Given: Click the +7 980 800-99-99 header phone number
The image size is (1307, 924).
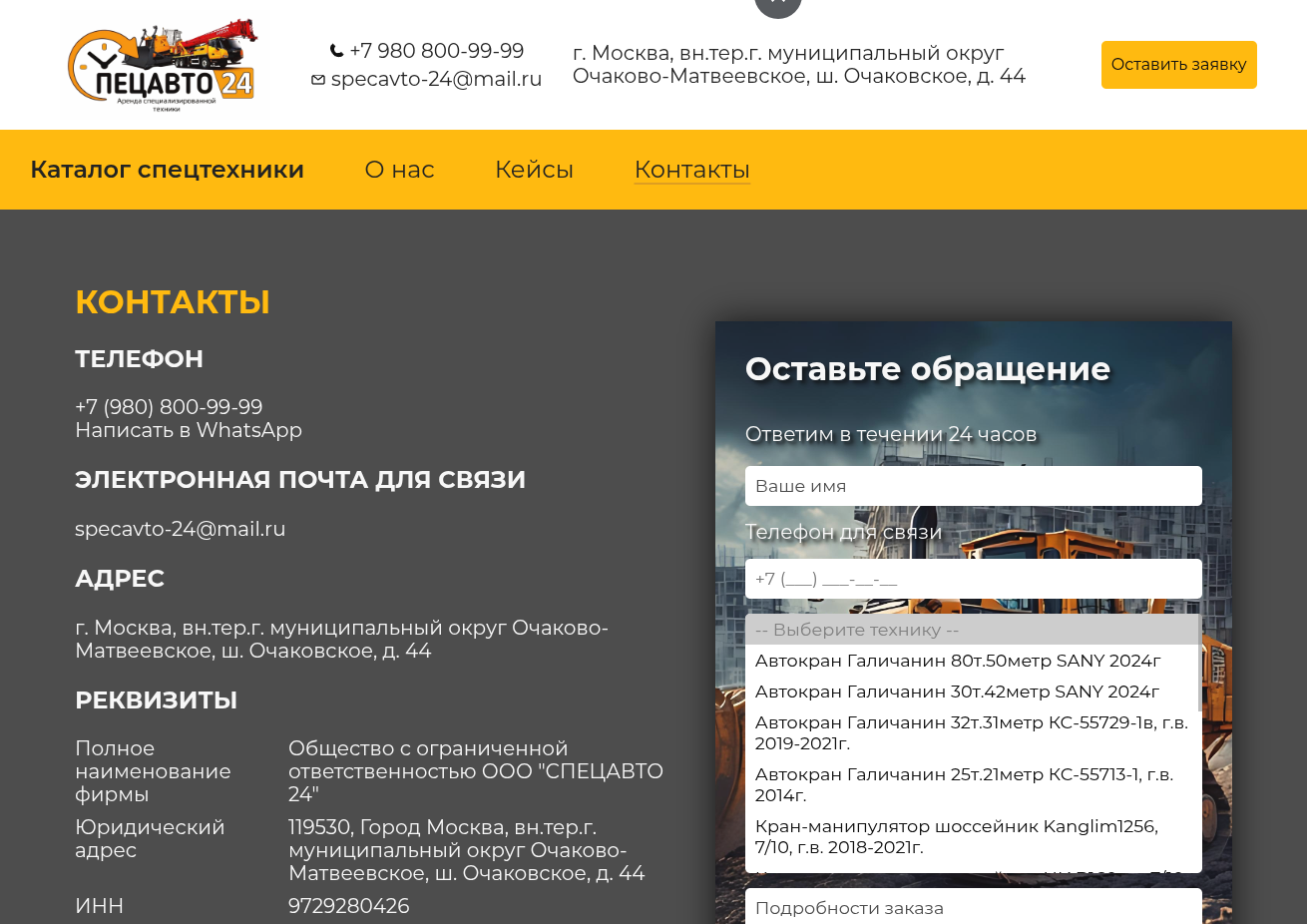Looking at the screenshot, I should [x=436, y=50].
